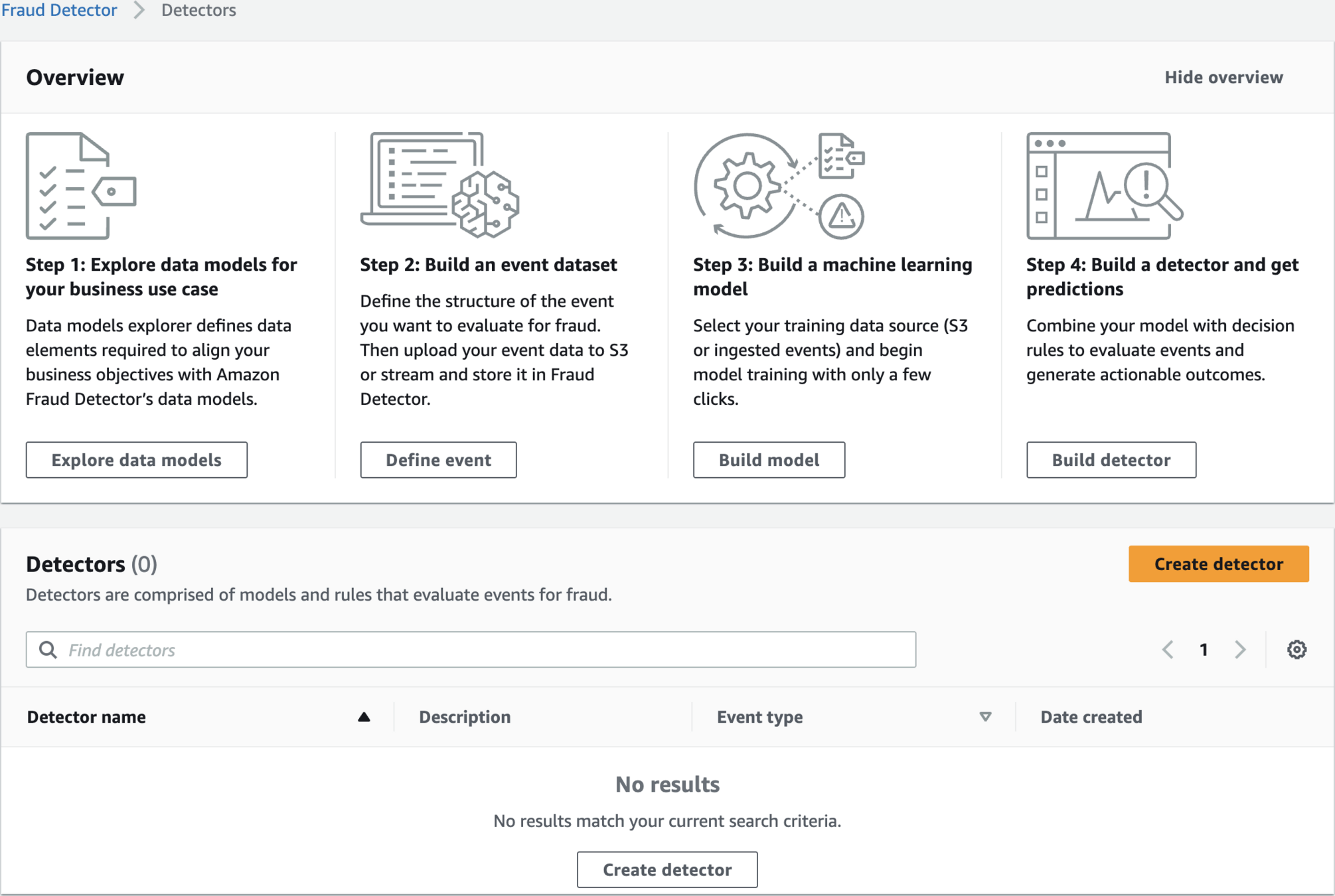Click the Step 2 laptop brain icon
1335x896 pixels.
[439, 185]
